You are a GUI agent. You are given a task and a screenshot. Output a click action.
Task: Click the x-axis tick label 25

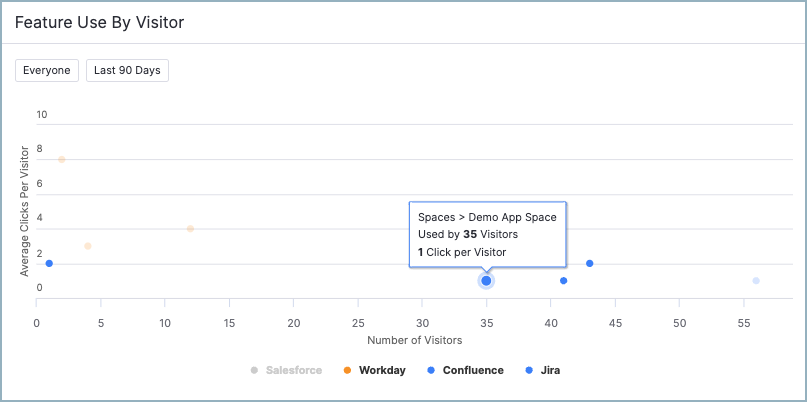tap(358, 324)
